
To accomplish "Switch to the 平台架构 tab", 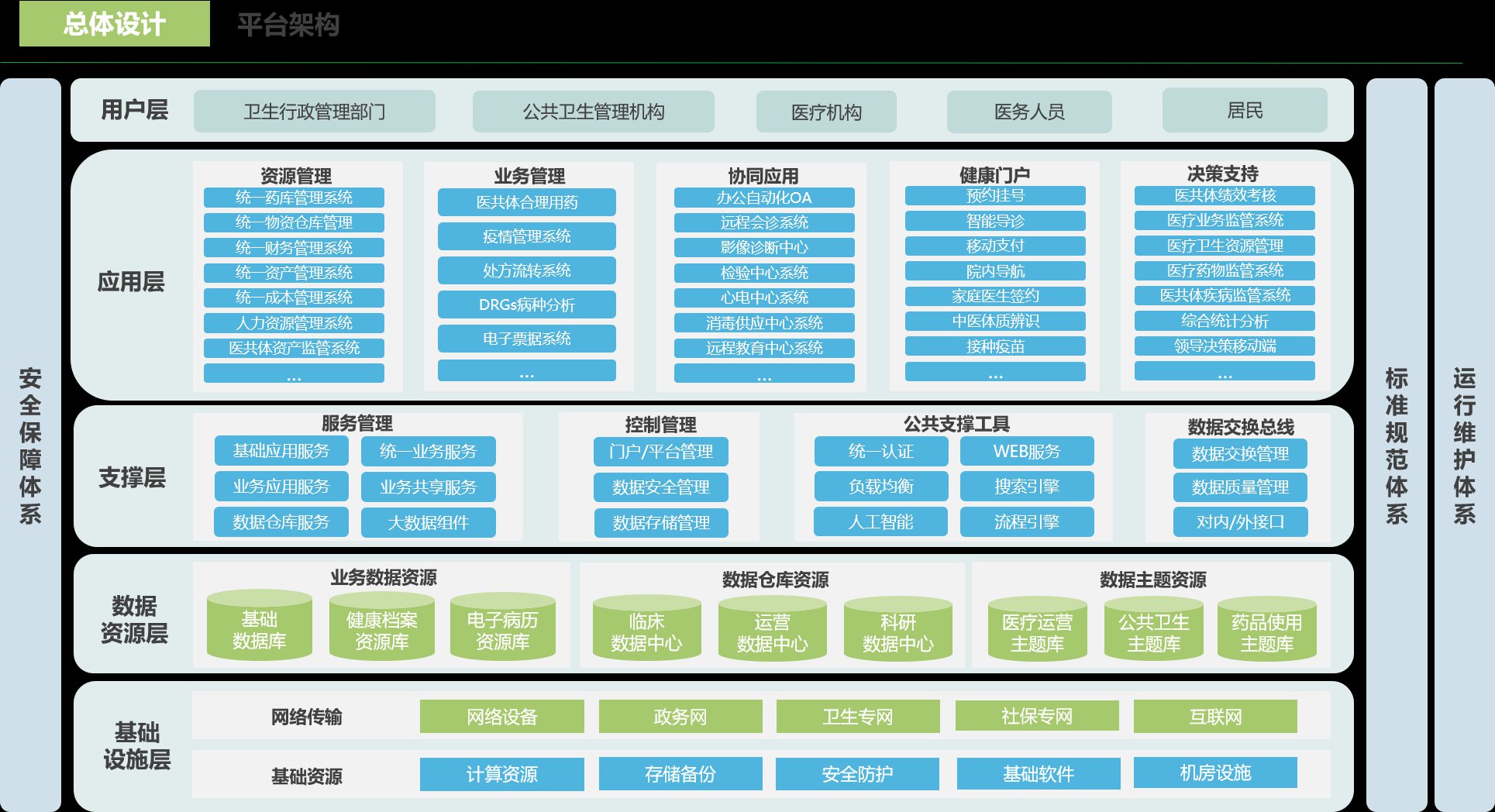I will pyautogui.click(x=288, y=25).
